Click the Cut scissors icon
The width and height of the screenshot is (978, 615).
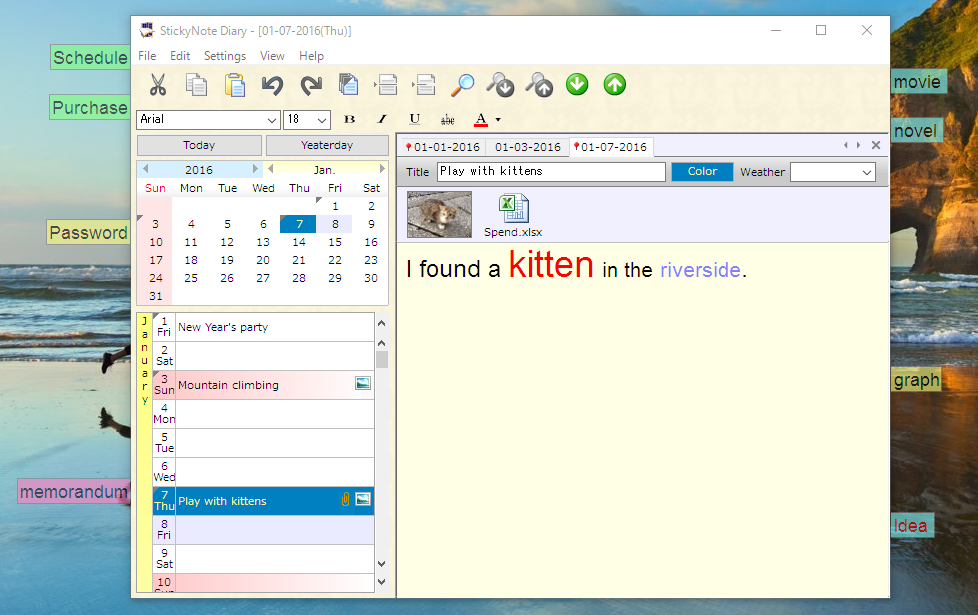pos(158,85)
